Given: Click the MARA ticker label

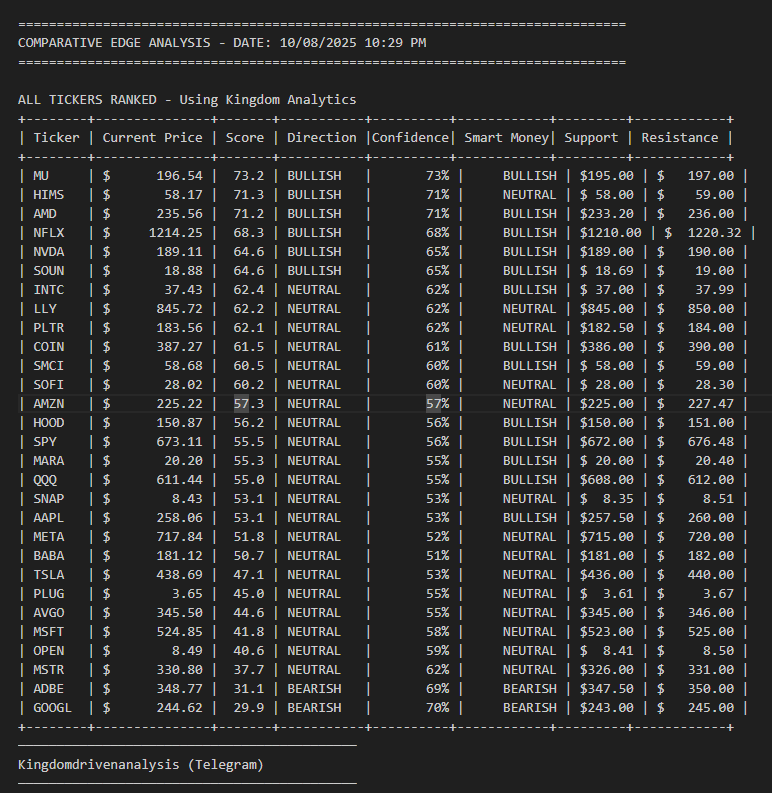Looking at the screenshot, I should coord(49,461).
